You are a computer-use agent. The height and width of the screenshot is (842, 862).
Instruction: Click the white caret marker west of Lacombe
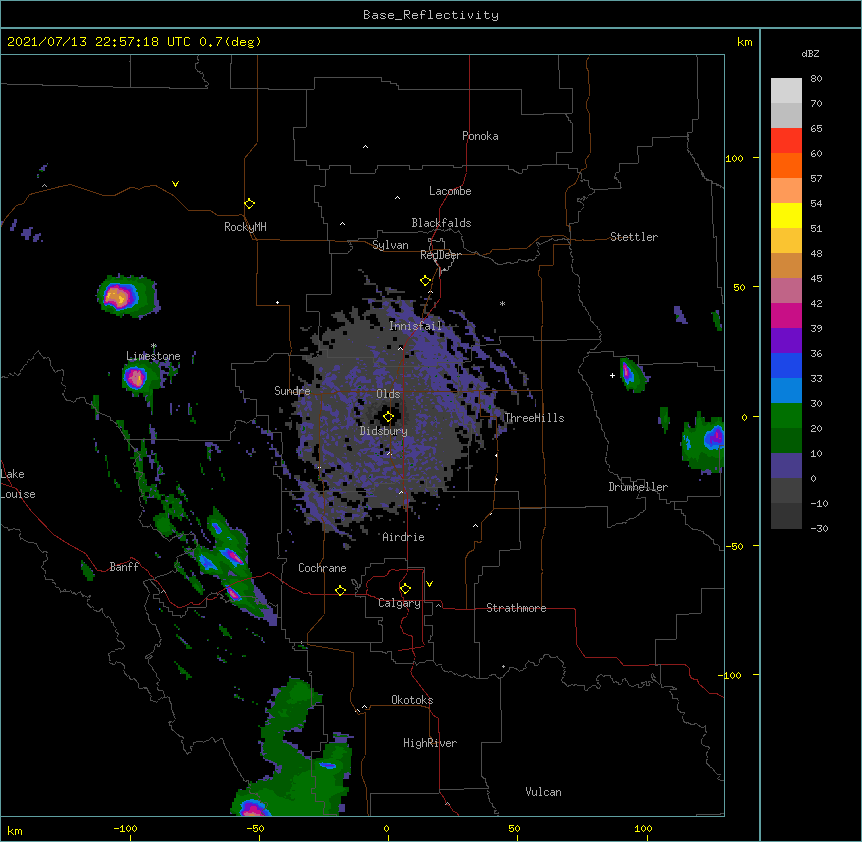(397, 198)
